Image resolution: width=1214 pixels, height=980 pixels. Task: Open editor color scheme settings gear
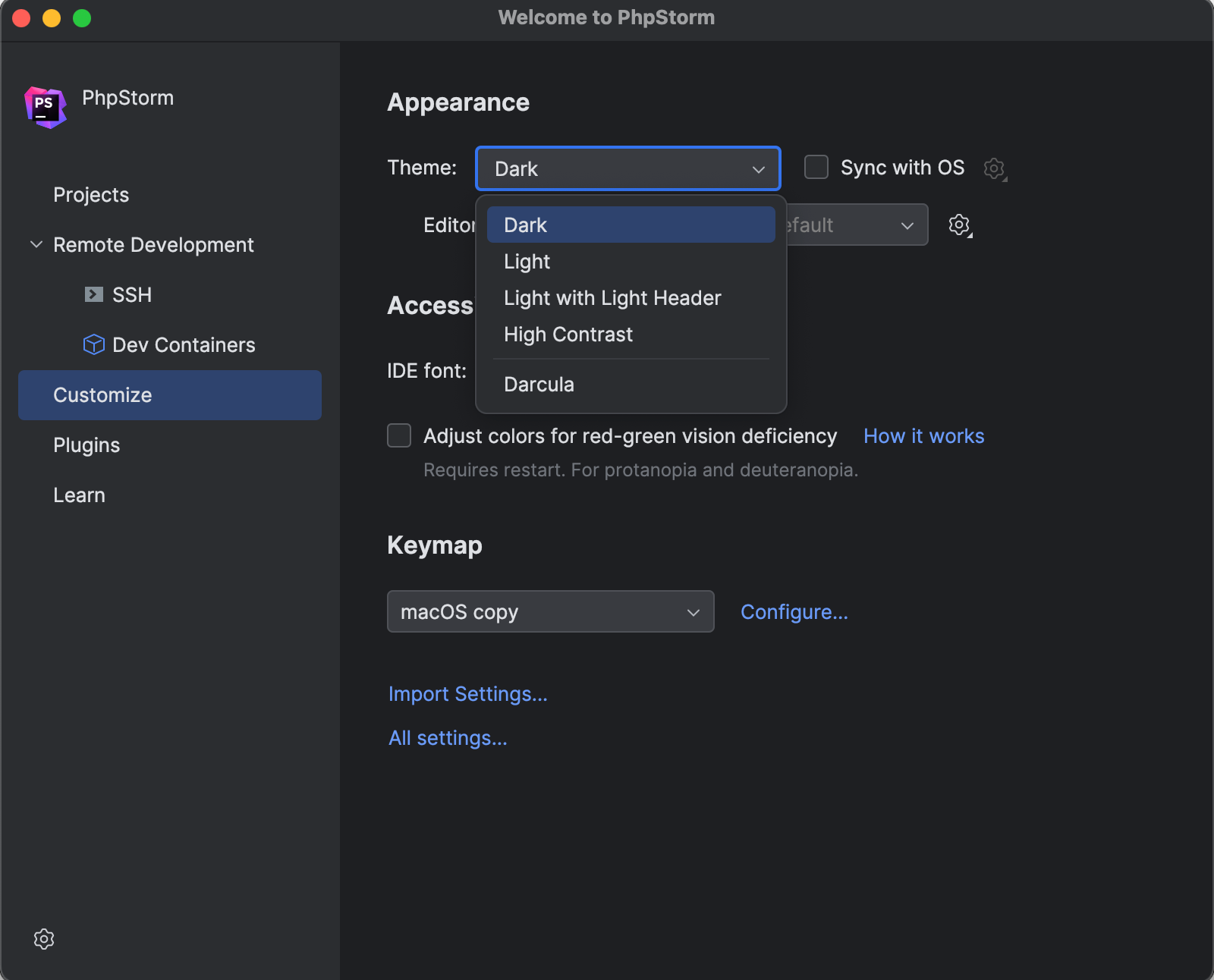point(959,225)
